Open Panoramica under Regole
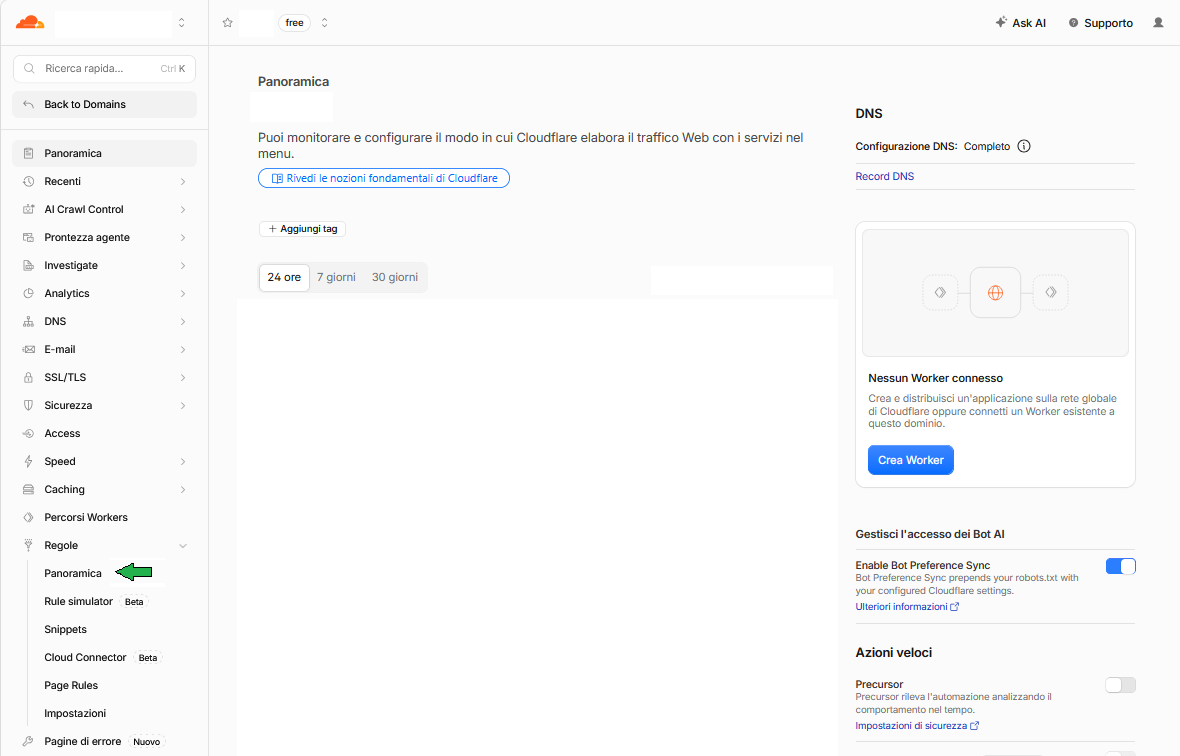Screen dimensions: 1180x756 pyautogui.click(x=73, y=573)
